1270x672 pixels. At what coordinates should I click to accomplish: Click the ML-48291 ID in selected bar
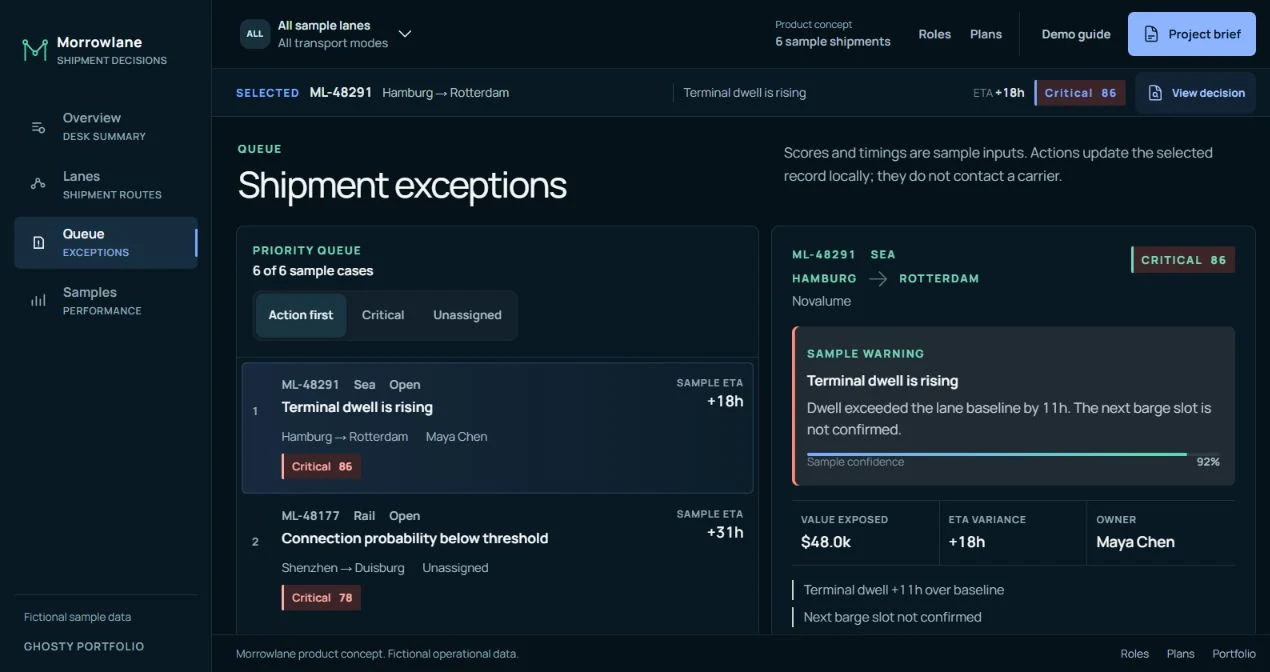pyautogui.click(x=341, y=93)
